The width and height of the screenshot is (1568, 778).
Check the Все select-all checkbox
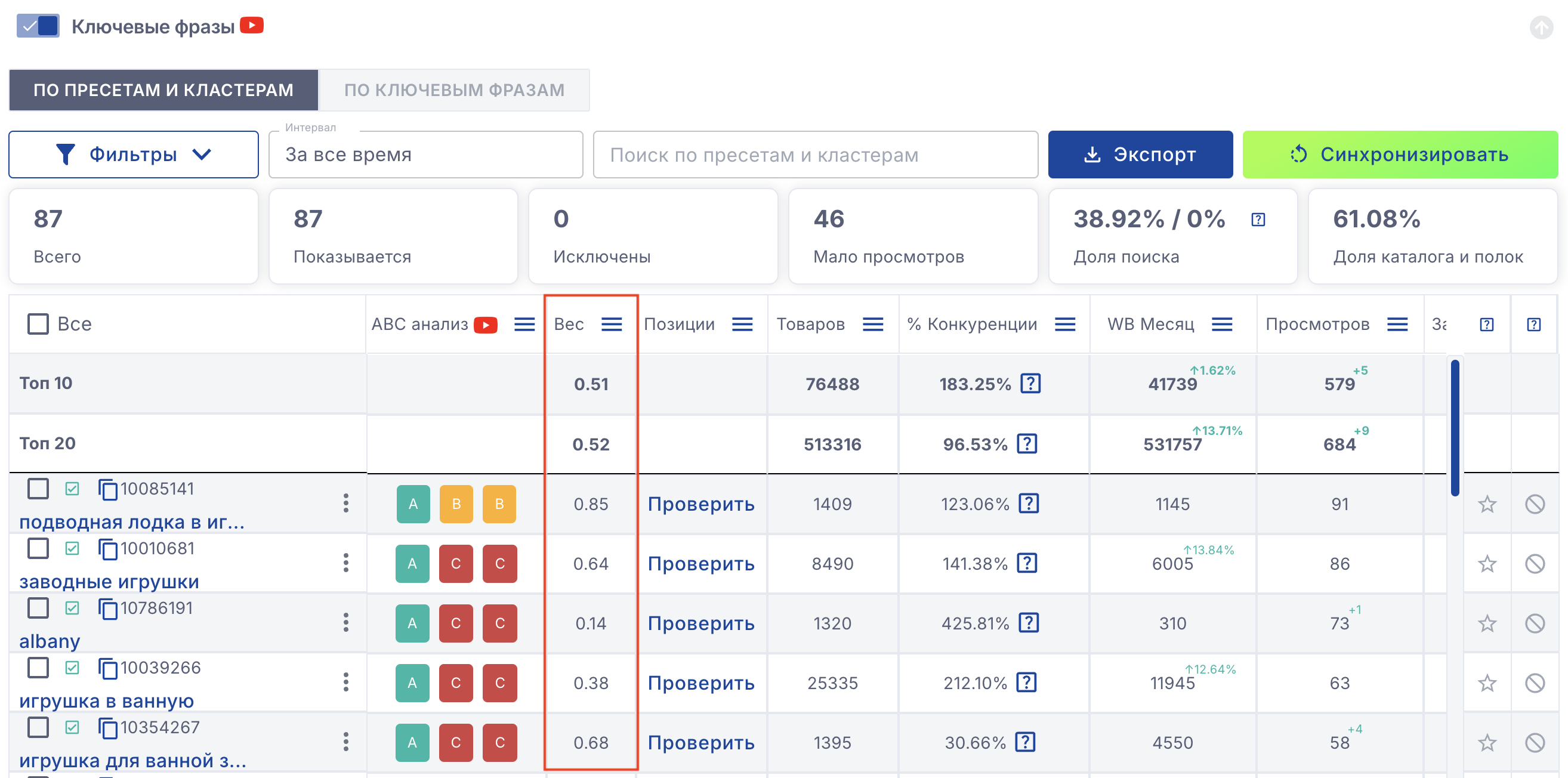pos(38,324)
